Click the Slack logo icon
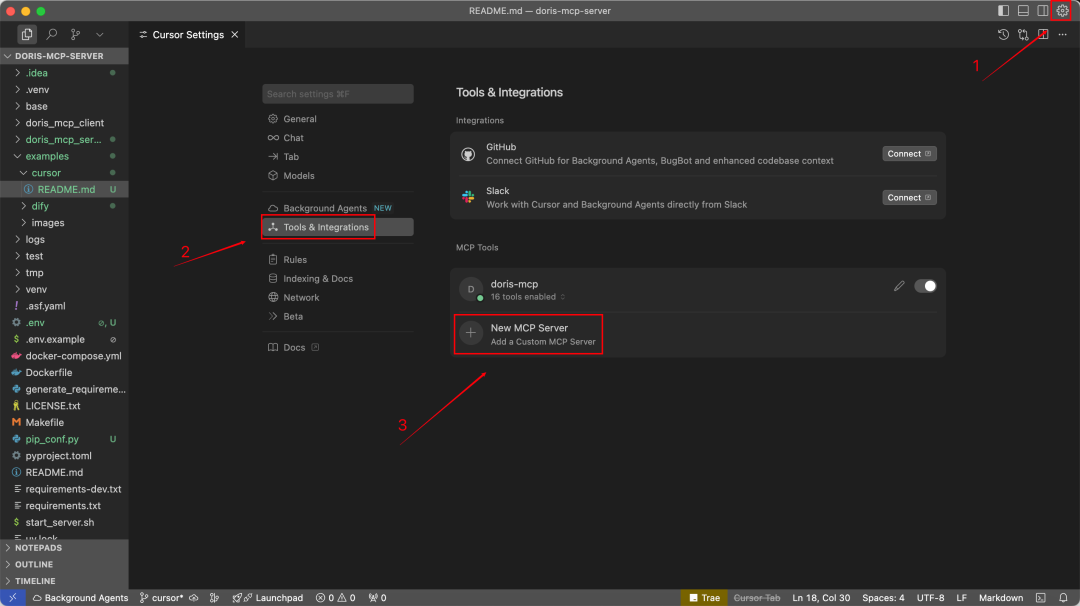Screen dimensions: 1080x606 [x=468, y=198]
